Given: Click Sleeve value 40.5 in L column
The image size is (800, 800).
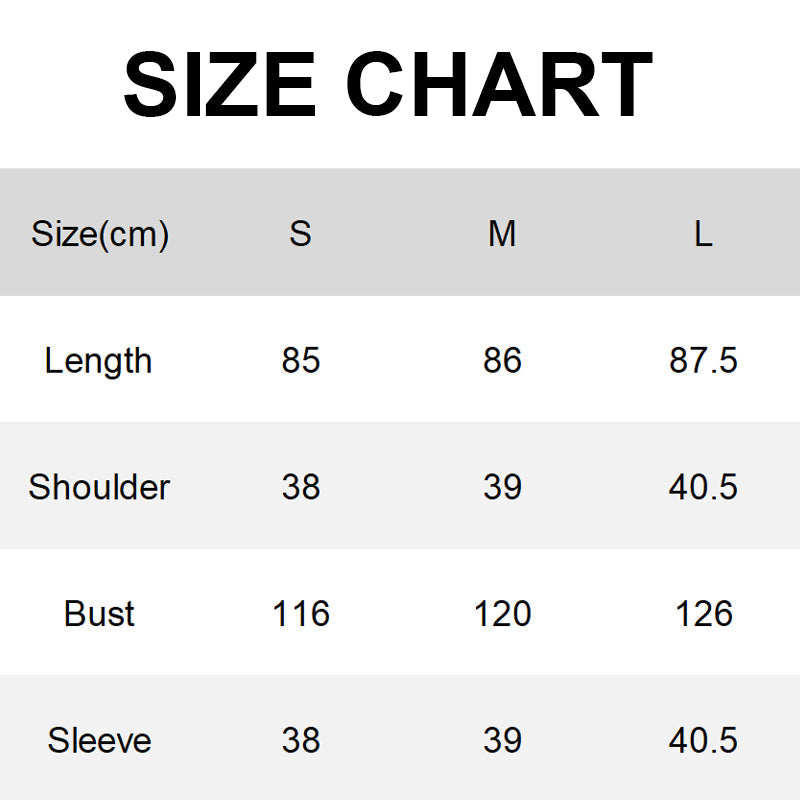Looking at the screenshot, I should point(703,740).
